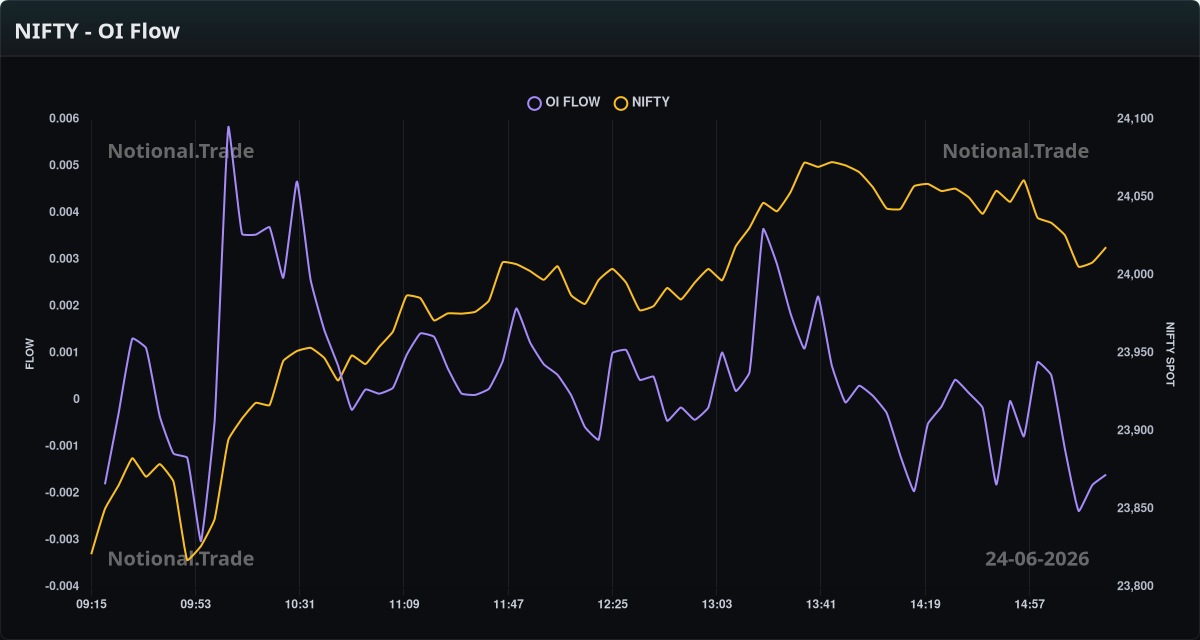Click the 23,950 NIFTY spot axis value
The image size is (1200, 640).
(x=1135, y=353)
